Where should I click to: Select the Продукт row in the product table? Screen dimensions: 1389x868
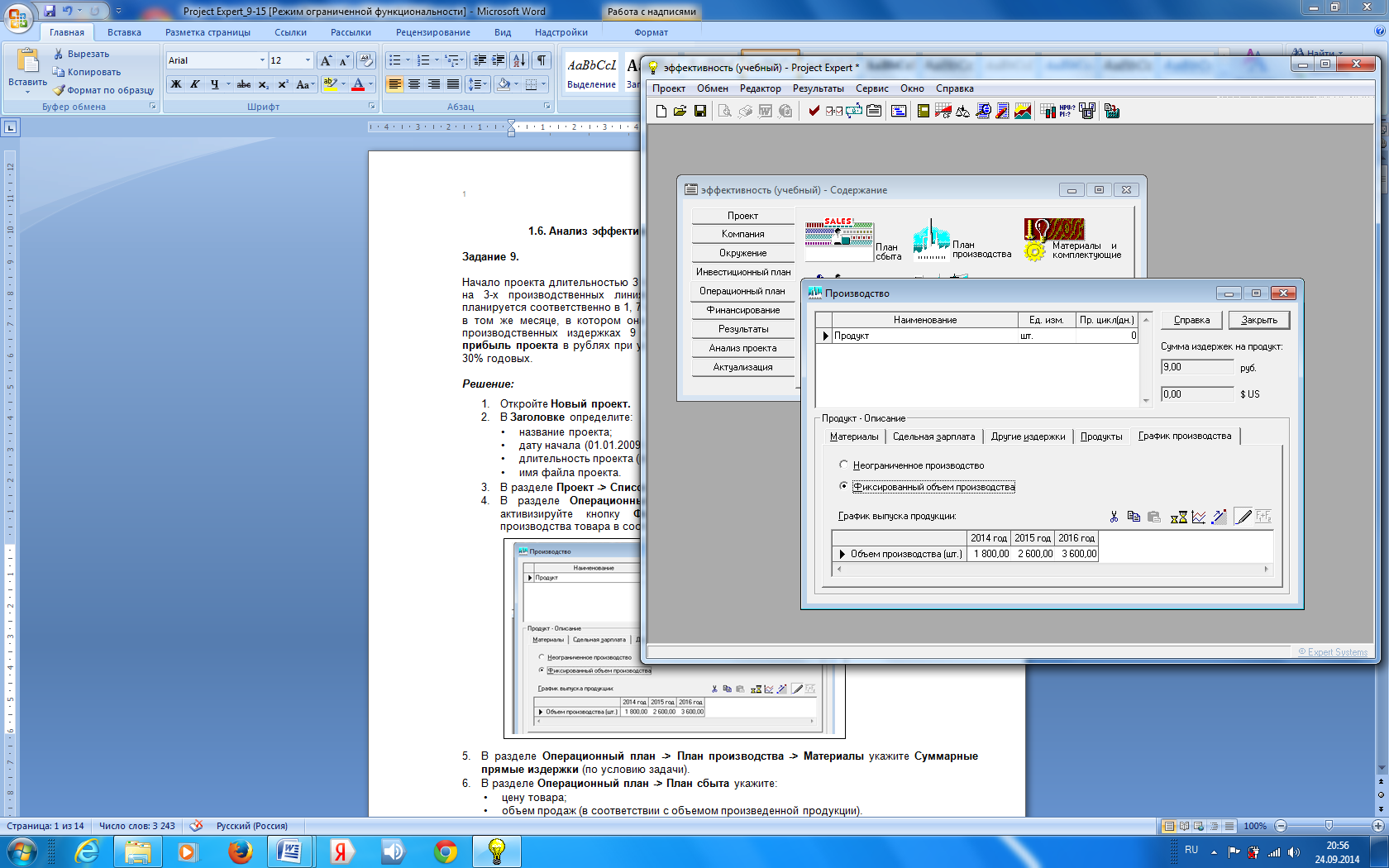[976, 336]
